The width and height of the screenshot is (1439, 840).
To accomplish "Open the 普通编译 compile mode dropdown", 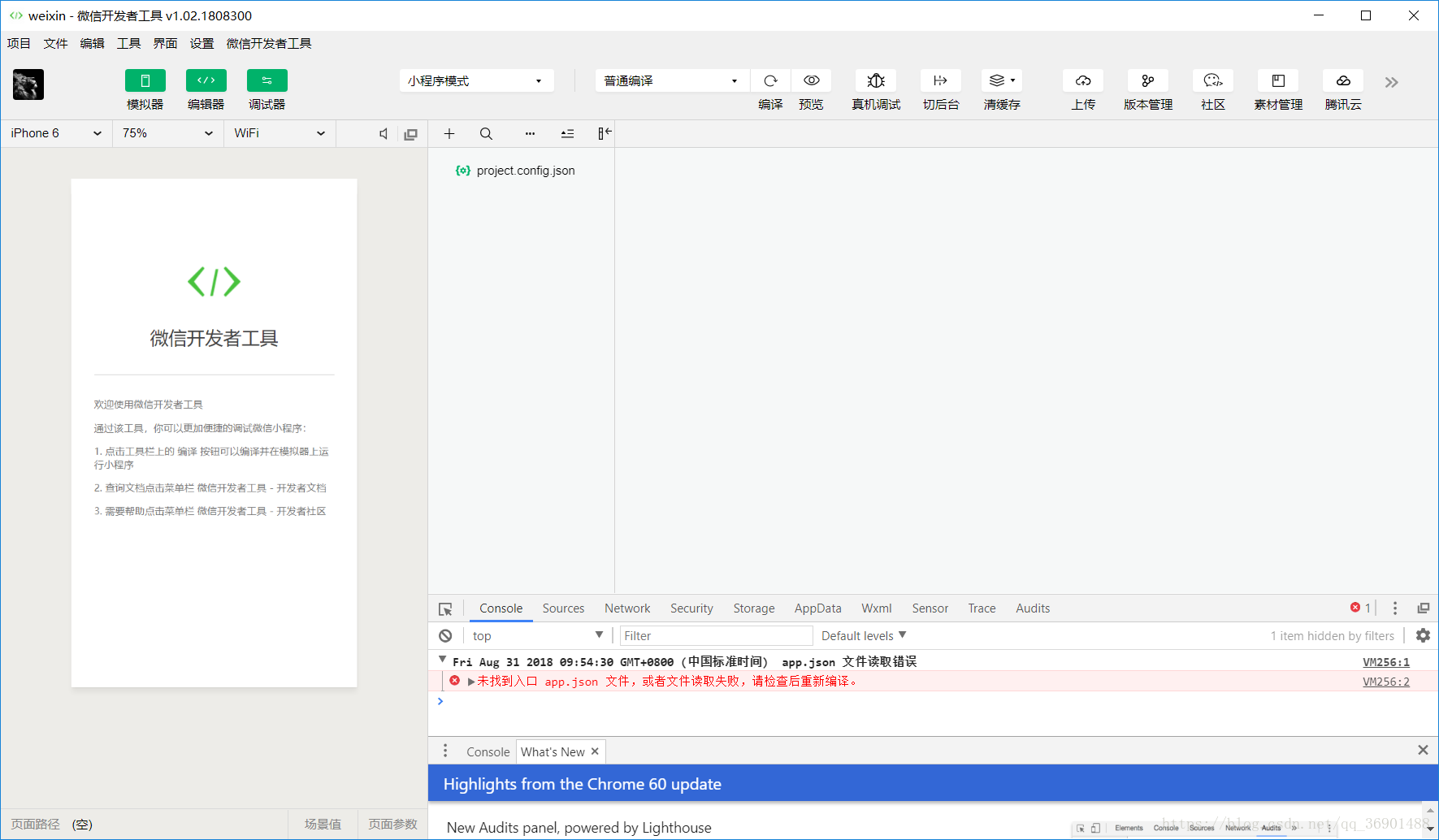I will [x=671, y=80].
